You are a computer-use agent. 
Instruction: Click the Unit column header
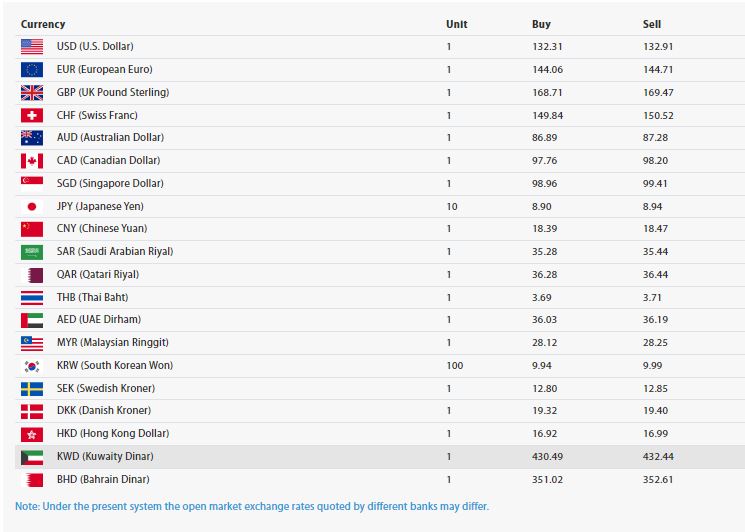pyautogui.click(x=456, y=23)
